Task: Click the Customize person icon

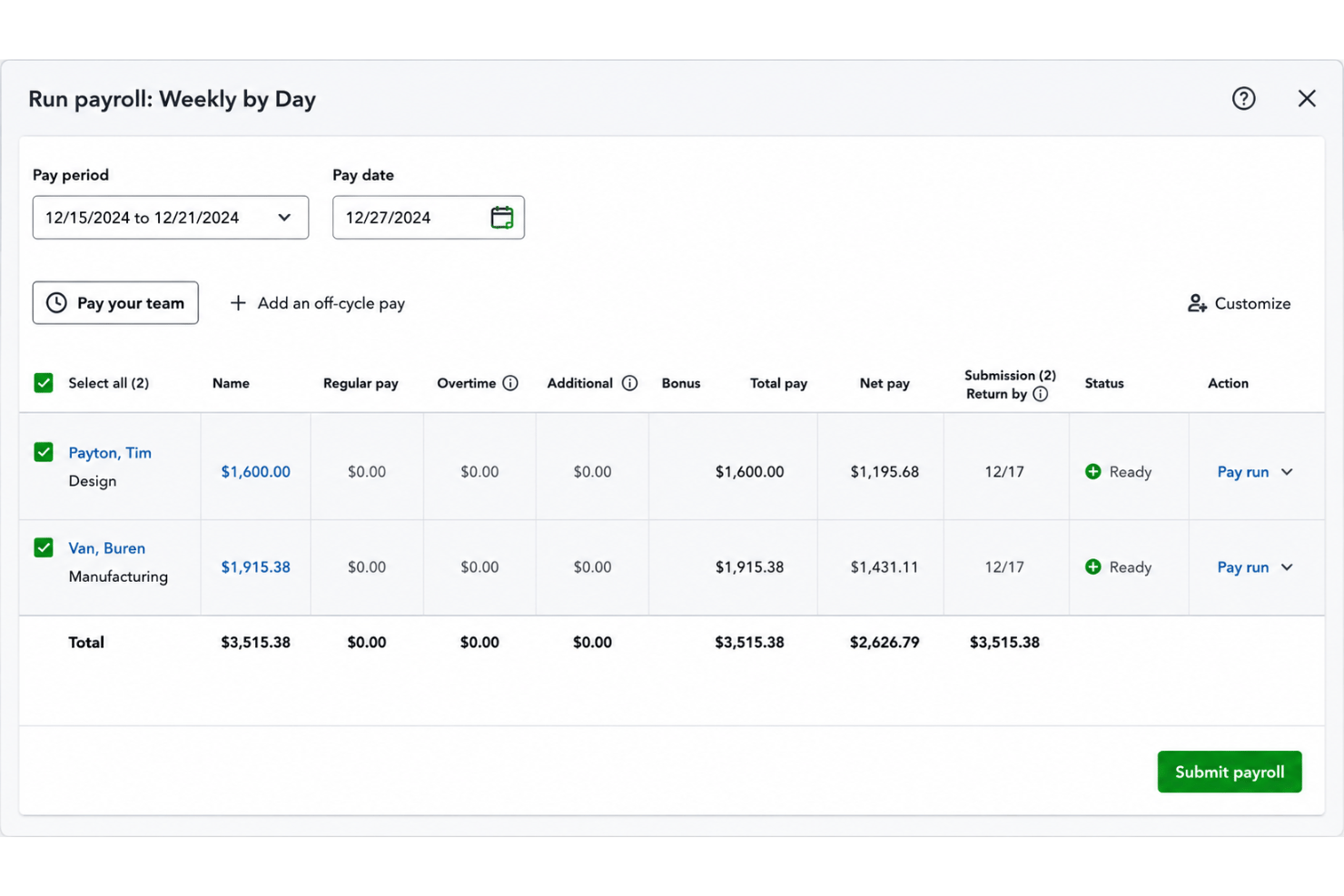Action: 1197,303
